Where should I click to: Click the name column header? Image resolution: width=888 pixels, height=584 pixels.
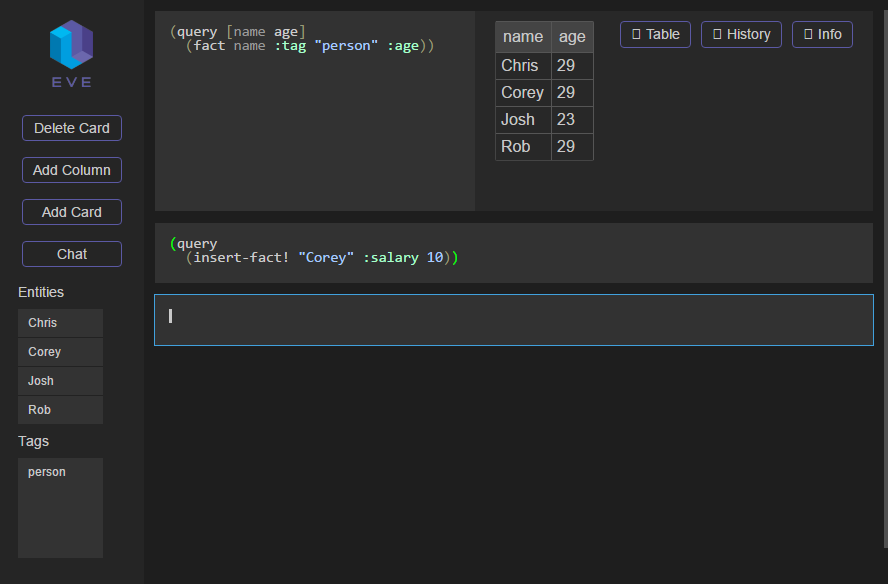(523, 36)
